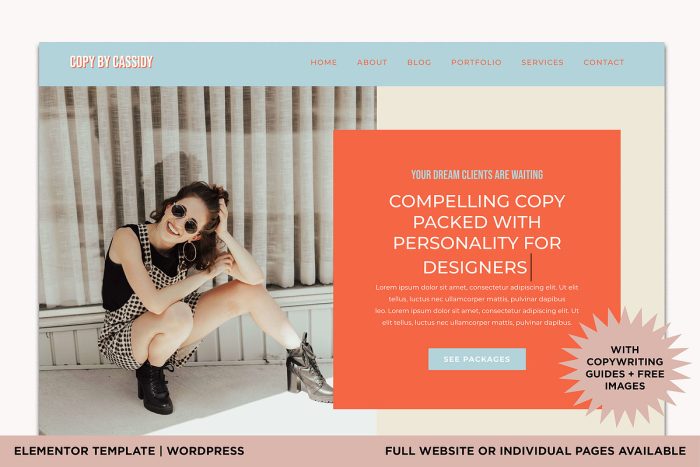Open the Blog menu item
Screen dimensions: 700x467
pyautogui.click(x=419, y=63)
